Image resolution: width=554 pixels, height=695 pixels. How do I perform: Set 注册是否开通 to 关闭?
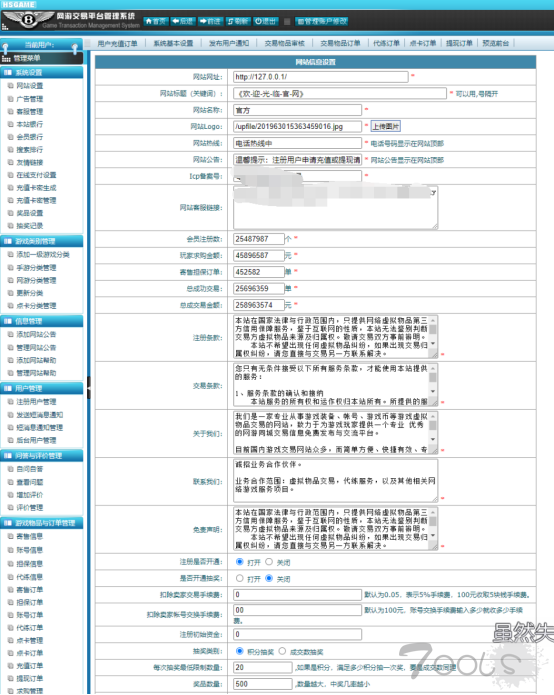click(x=269, y=562)
